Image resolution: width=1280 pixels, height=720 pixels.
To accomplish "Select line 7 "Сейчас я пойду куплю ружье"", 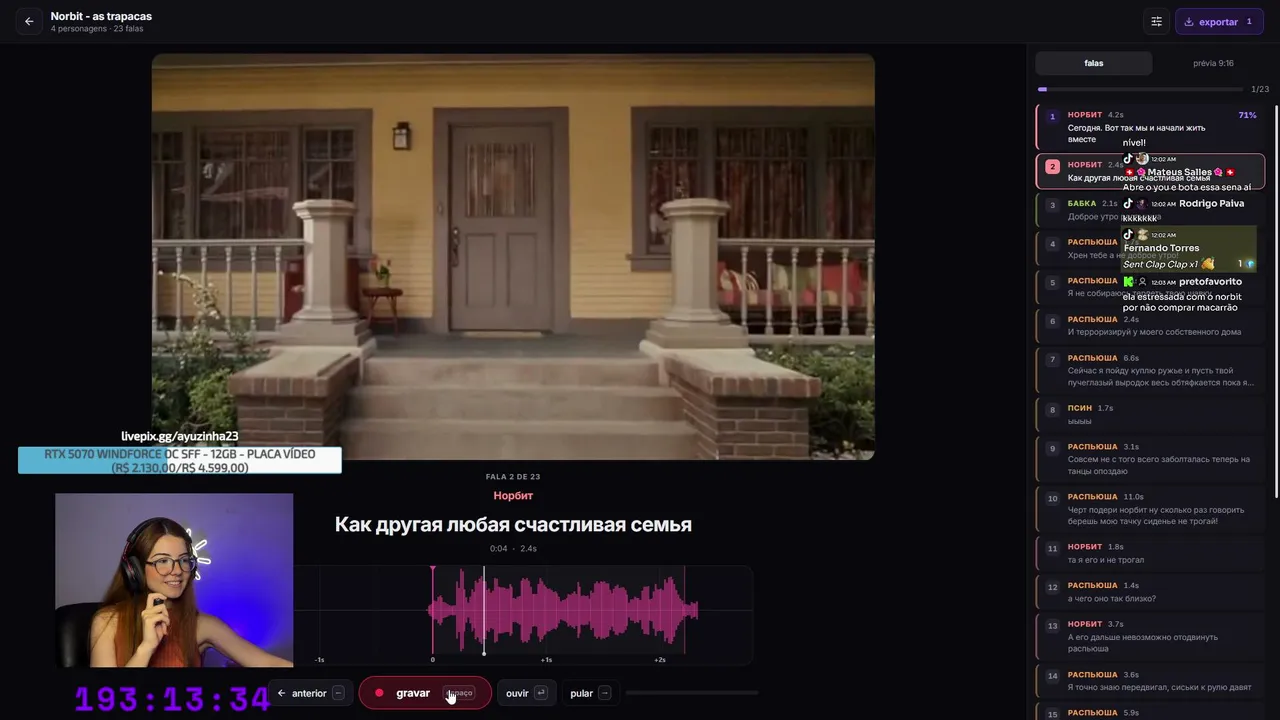I will point(1150,370).
